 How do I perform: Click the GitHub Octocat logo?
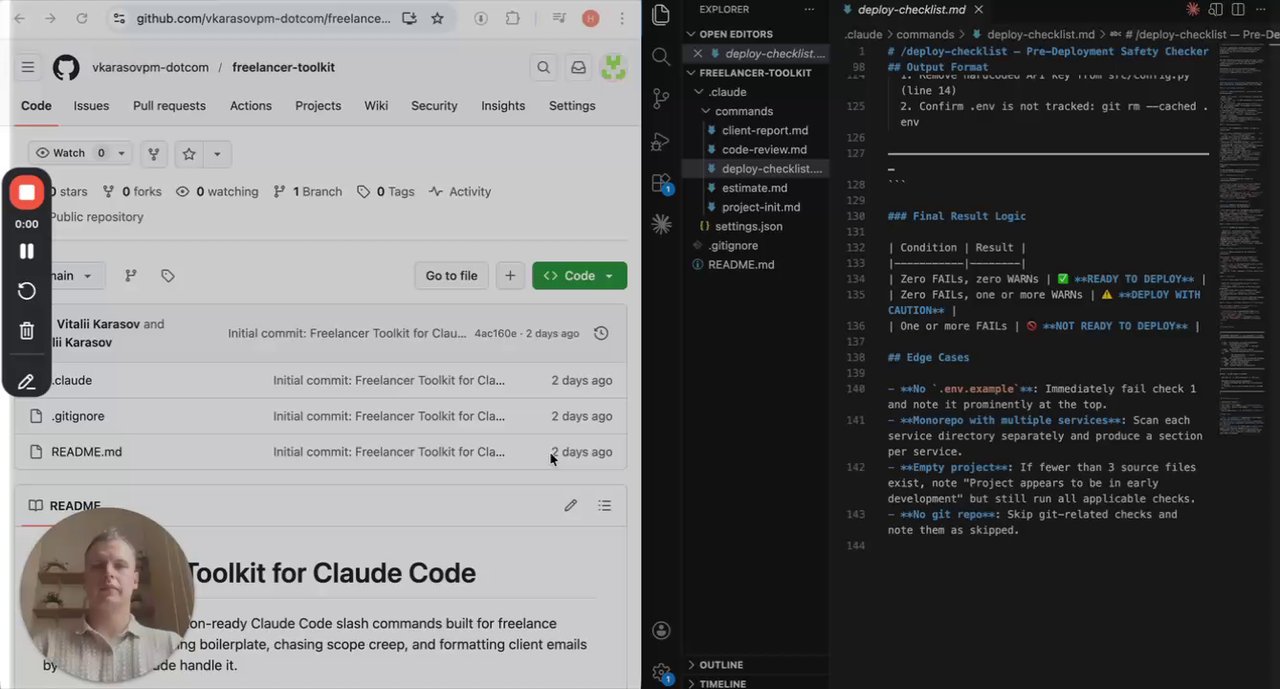[x=66, y=67]
